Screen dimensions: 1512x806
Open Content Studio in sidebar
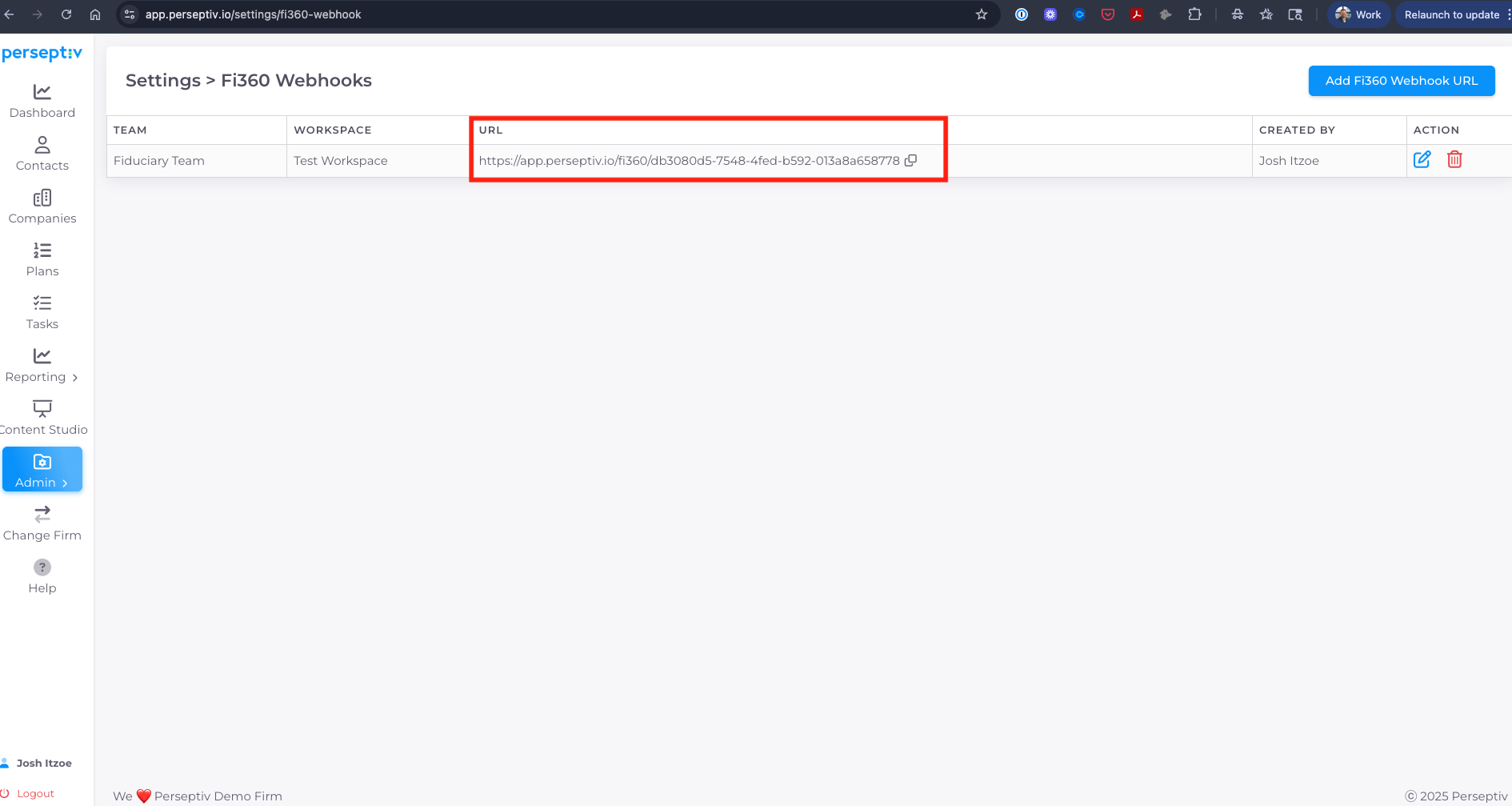pos(42,419)
